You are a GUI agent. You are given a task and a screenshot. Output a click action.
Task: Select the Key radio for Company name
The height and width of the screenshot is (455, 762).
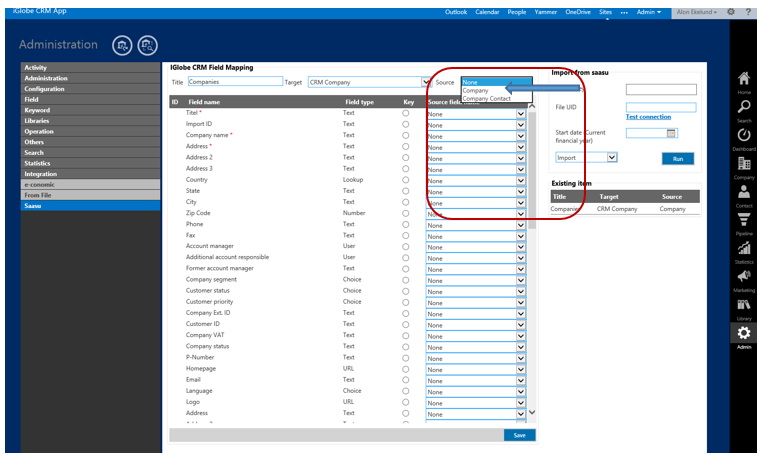point(405,135)
